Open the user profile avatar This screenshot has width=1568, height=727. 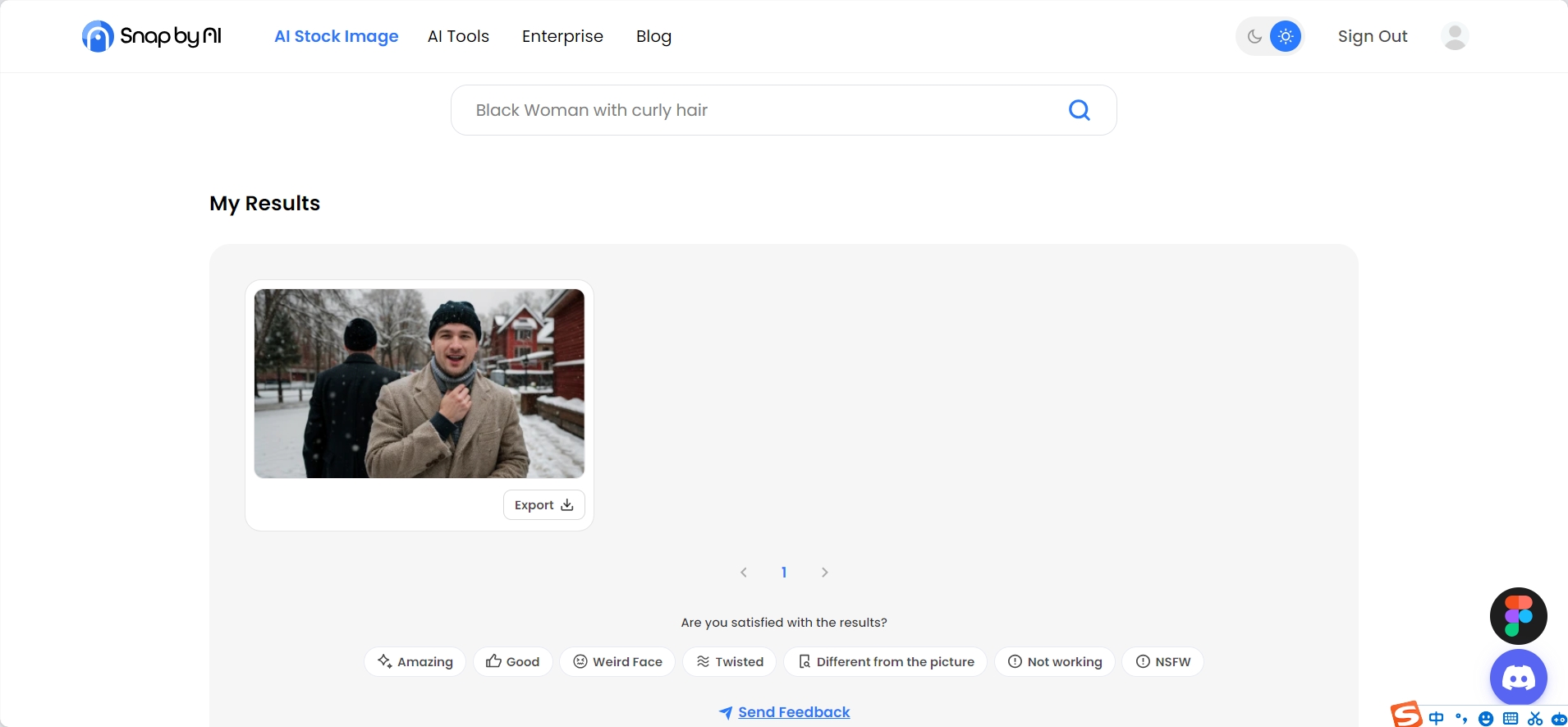1455,36
